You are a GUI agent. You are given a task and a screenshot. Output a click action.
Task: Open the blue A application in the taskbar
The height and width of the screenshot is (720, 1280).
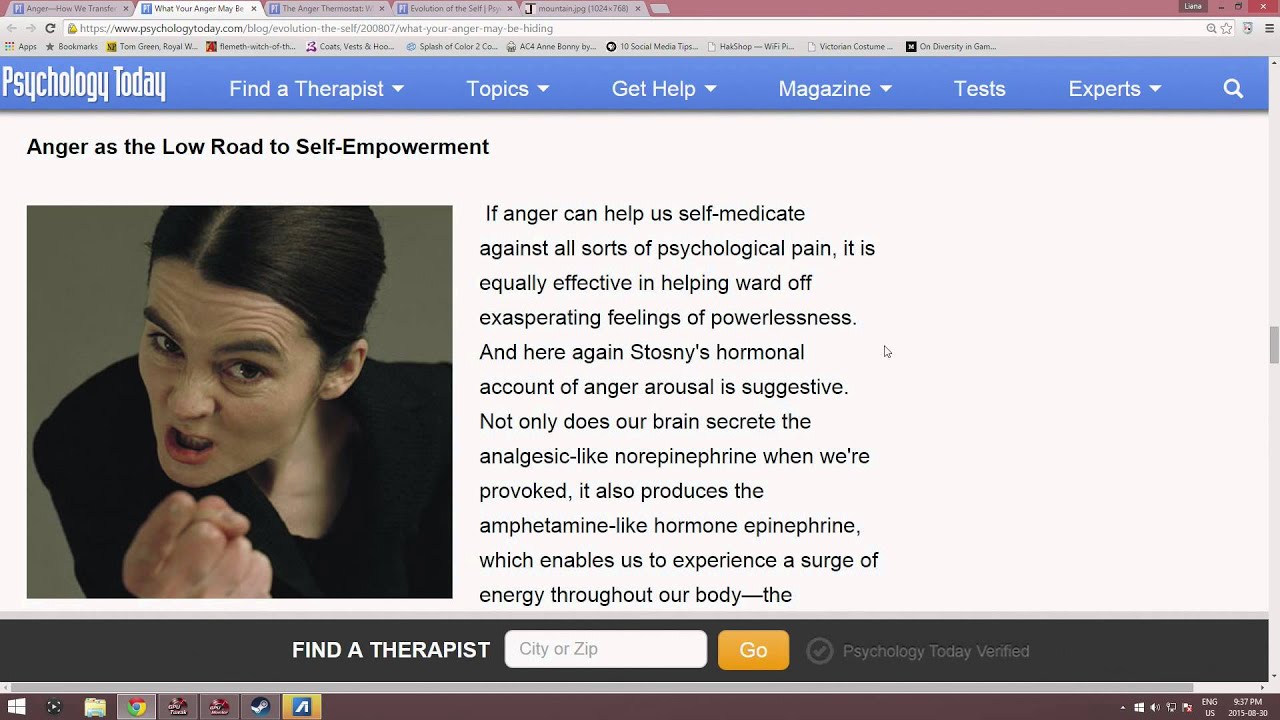tap(301, 707)
